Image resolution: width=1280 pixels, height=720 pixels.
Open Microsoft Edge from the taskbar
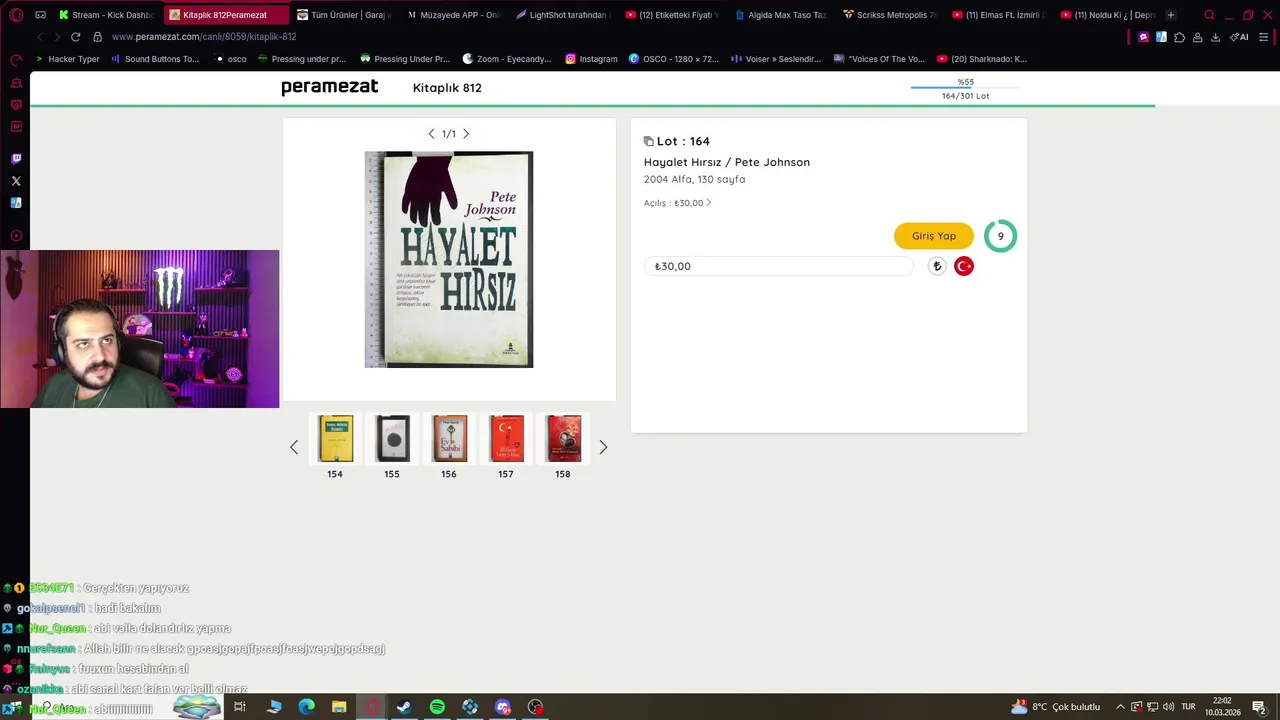pyautogui.click(x=306, y=707)
